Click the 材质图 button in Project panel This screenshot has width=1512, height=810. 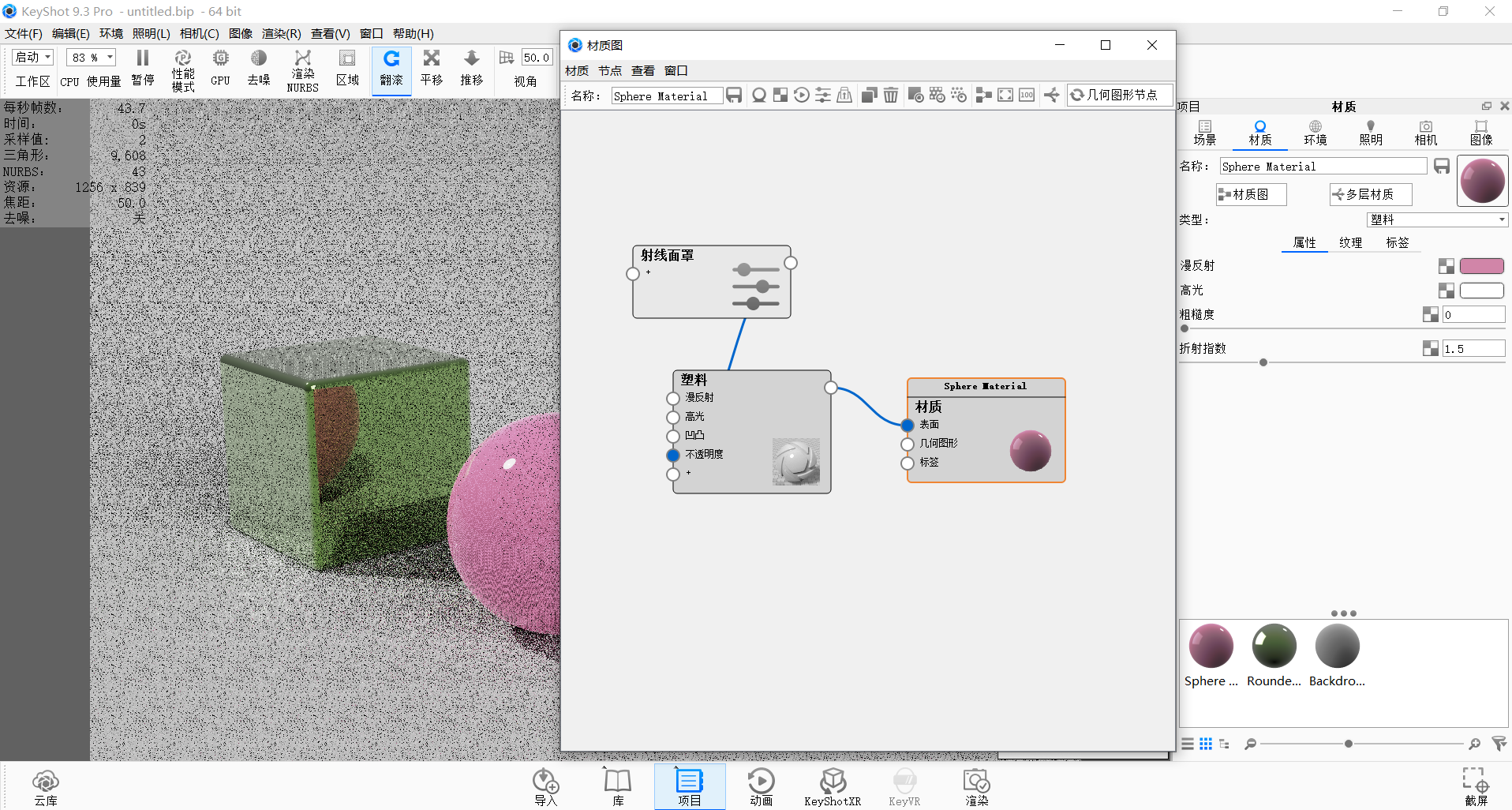coord(1252,194)
